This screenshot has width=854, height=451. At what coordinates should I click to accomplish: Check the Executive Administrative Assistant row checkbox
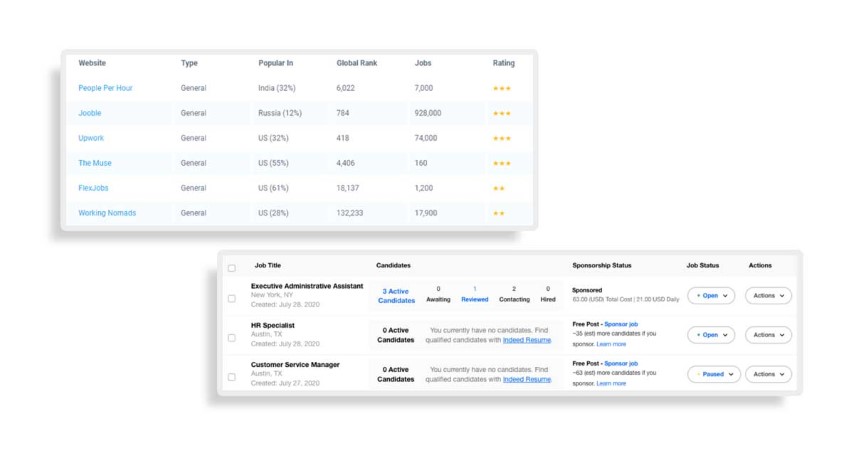tap(231, 298)
